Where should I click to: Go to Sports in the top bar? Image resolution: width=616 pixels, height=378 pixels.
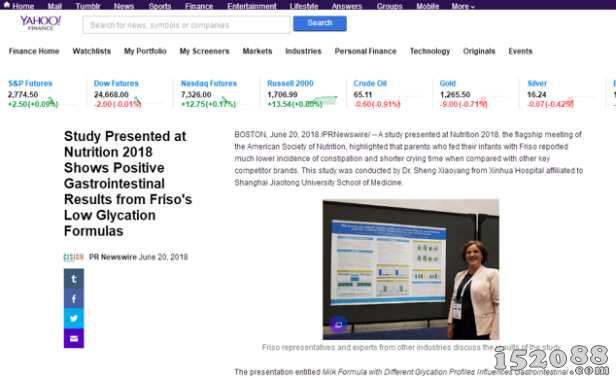pyautogui.click(x=160, y=6)
